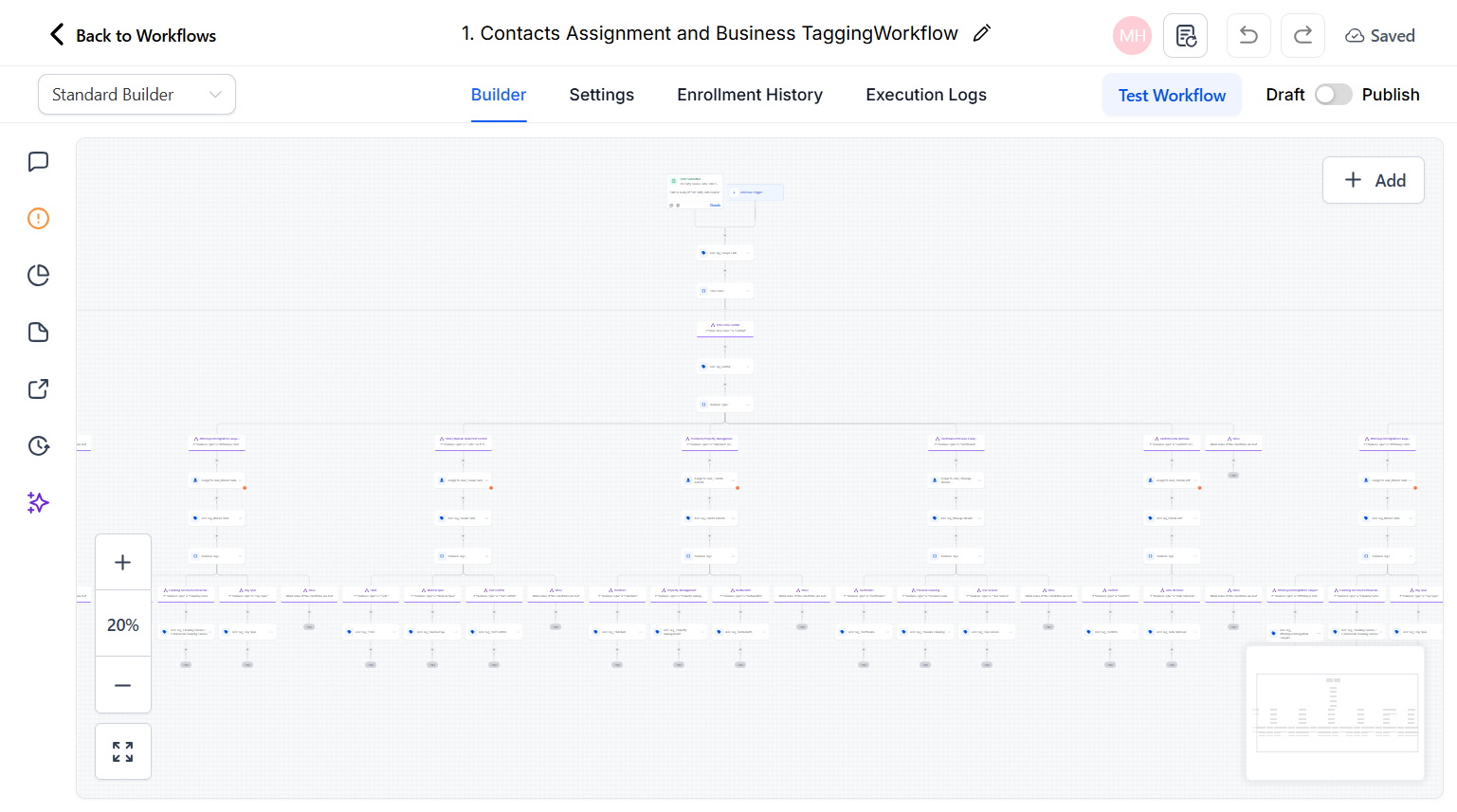1457x812 pixels.
Task: Open the workflow notes document icon
Action: tap(1185, 36)
